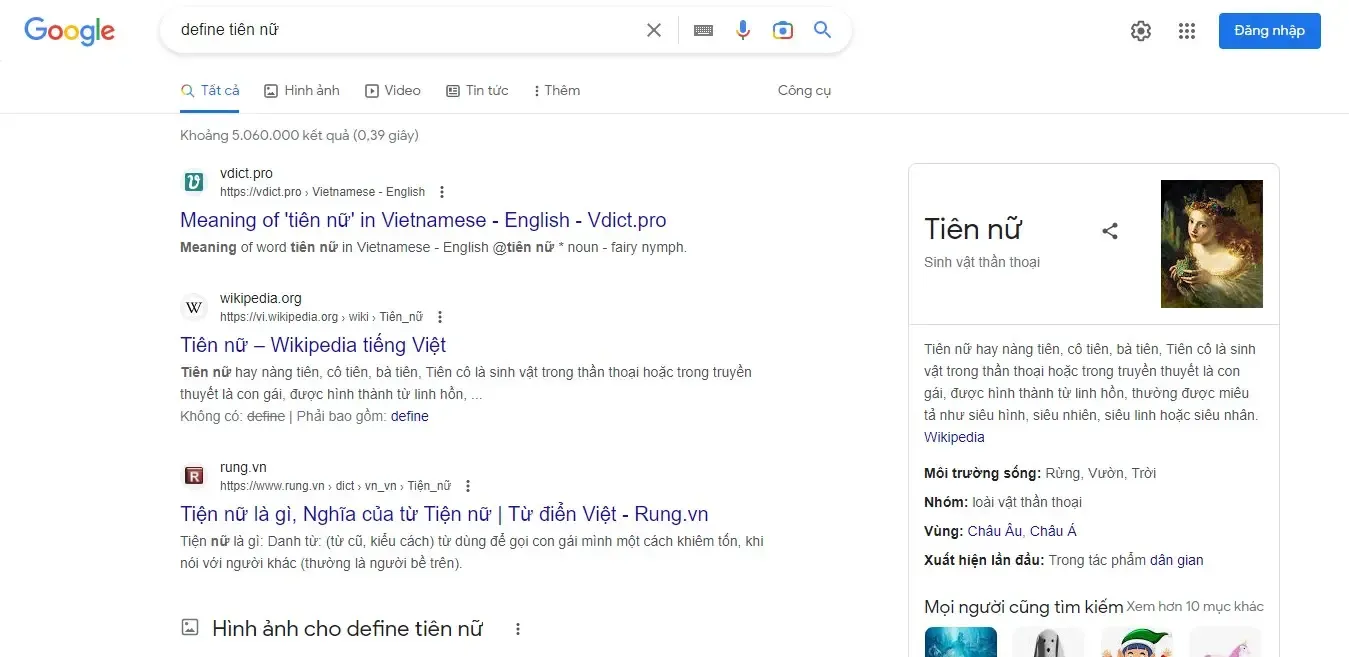Open Google Lens image search icon
This screenshot has height=657, width=1349.
[783, 30]
